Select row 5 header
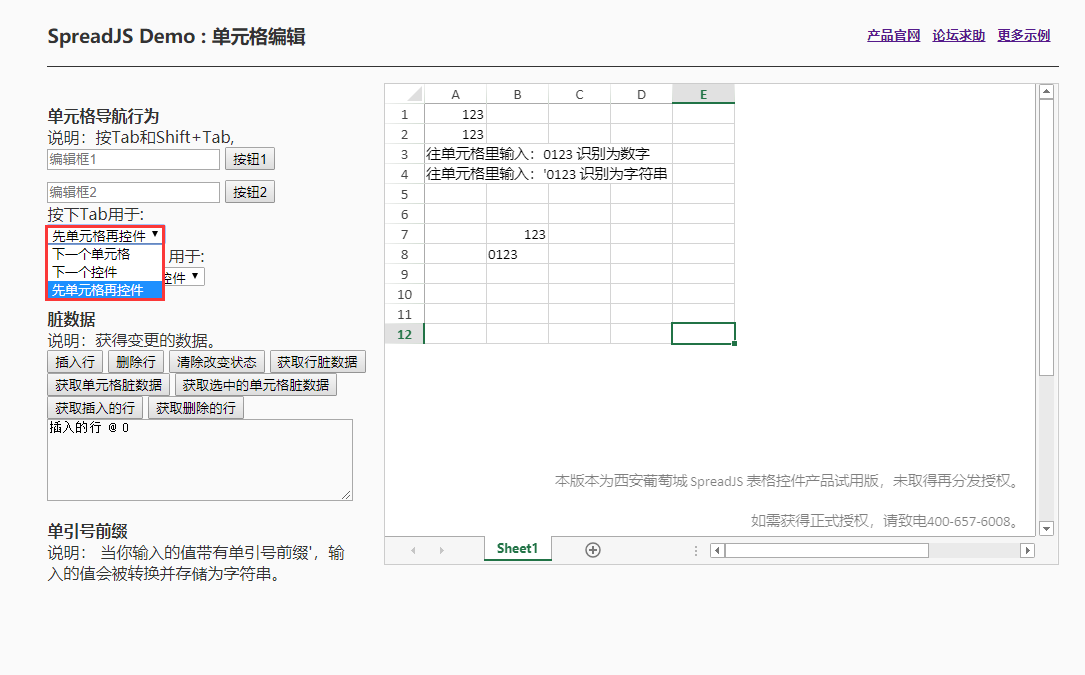Screen dimensions: 1085x675 point(405,194)
